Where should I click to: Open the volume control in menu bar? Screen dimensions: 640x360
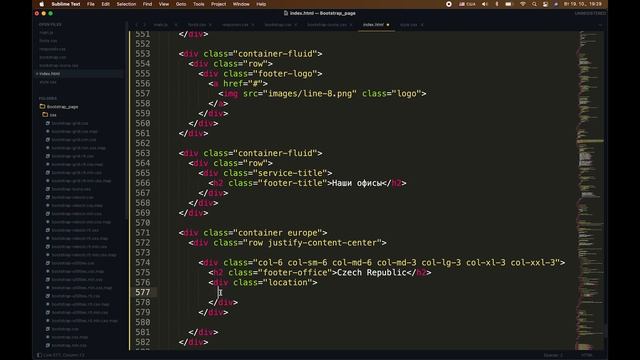click(484, 4)
